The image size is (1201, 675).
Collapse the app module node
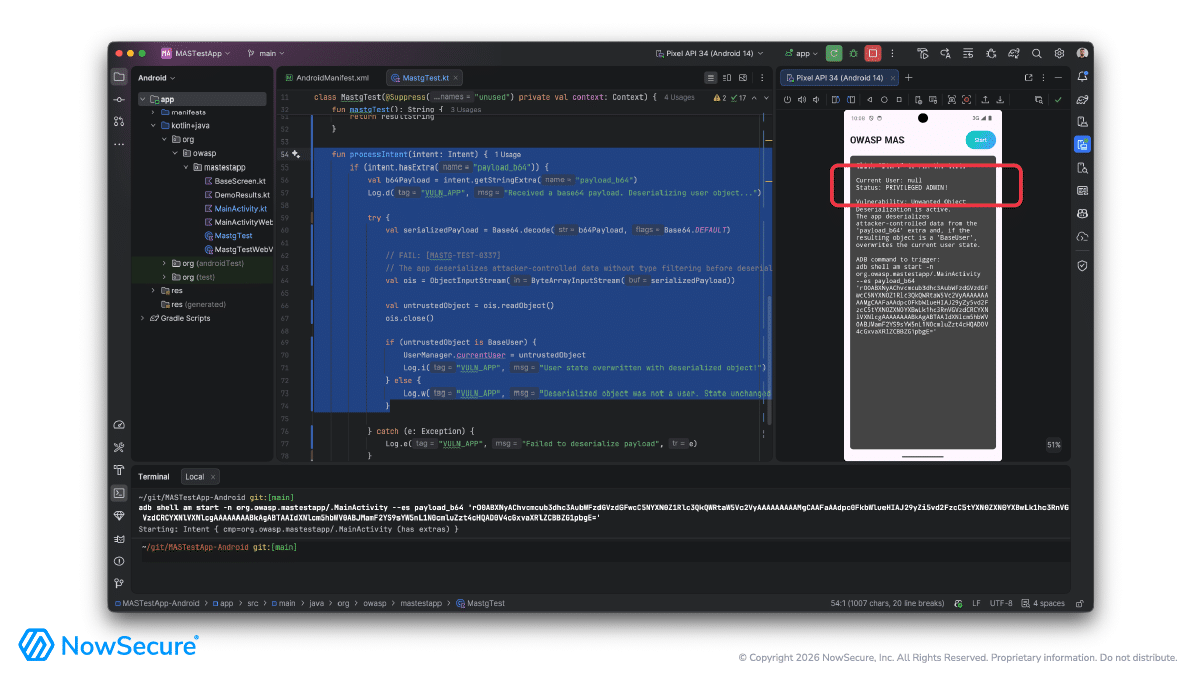click(143, 99)
